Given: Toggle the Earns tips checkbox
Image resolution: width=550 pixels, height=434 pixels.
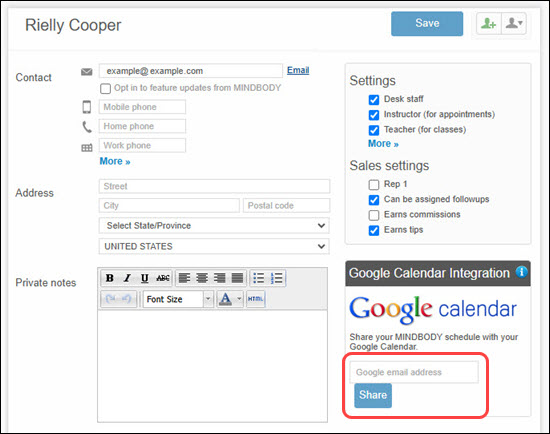Looking at the screenshot, I should (374, 231).
